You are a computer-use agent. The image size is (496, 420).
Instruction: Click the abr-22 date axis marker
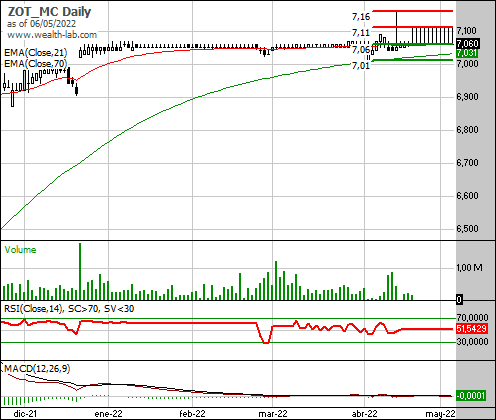(x=364, y=414)
